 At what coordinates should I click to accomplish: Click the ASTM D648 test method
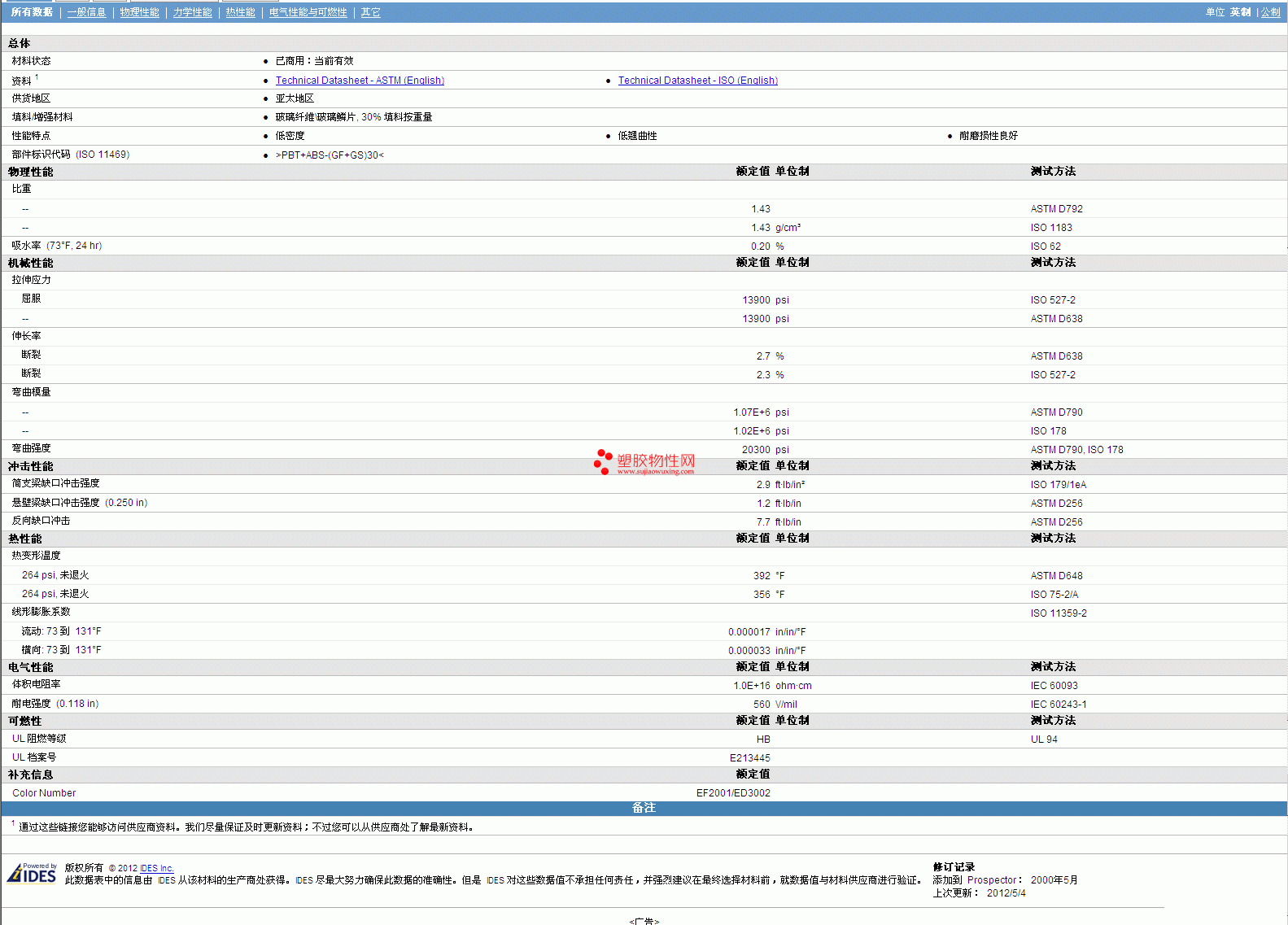pos(1057,576)
